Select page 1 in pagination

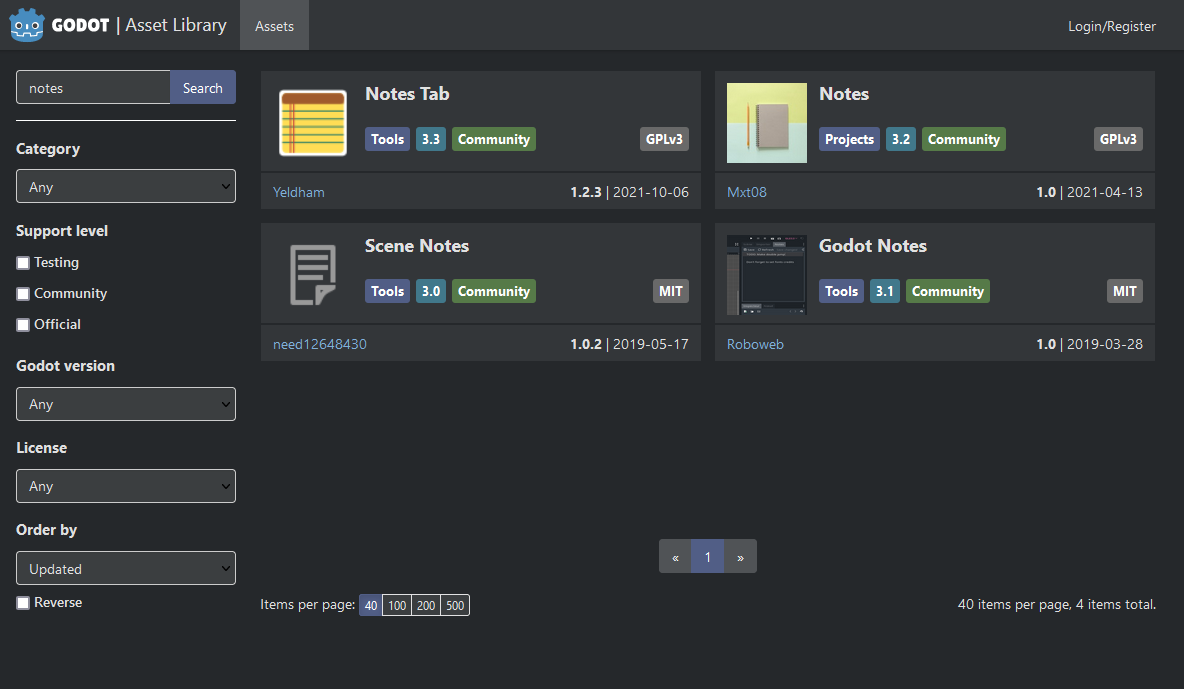[708, 557]
